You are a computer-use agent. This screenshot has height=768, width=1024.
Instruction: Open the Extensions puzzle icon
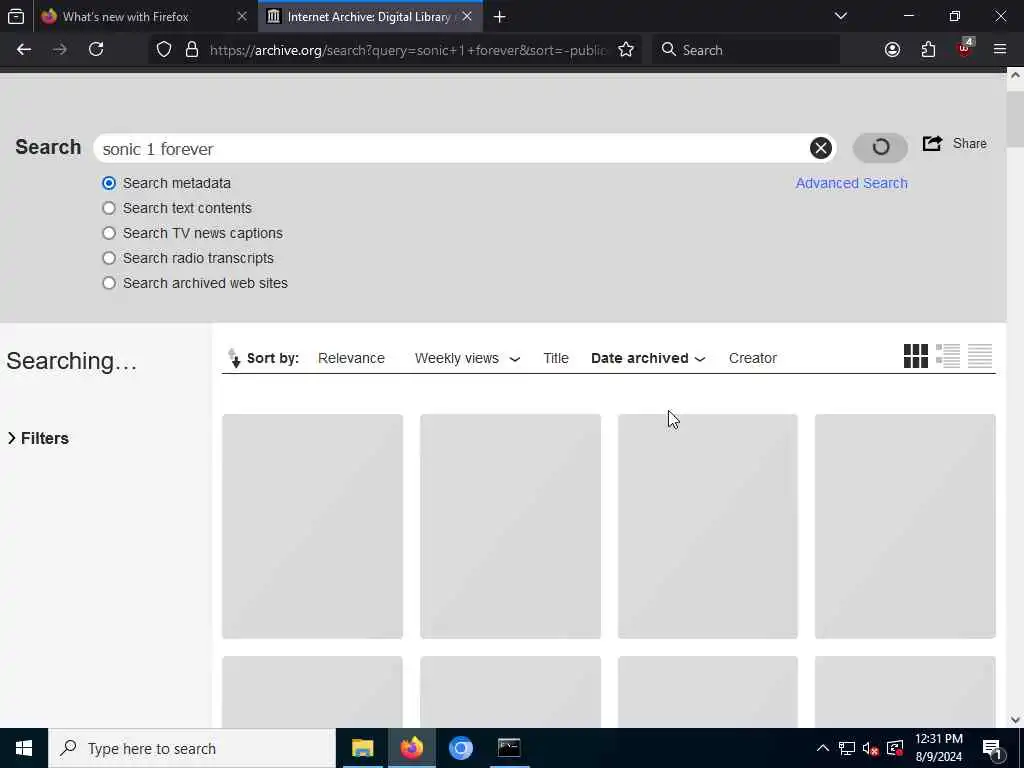tap(928, 50)
